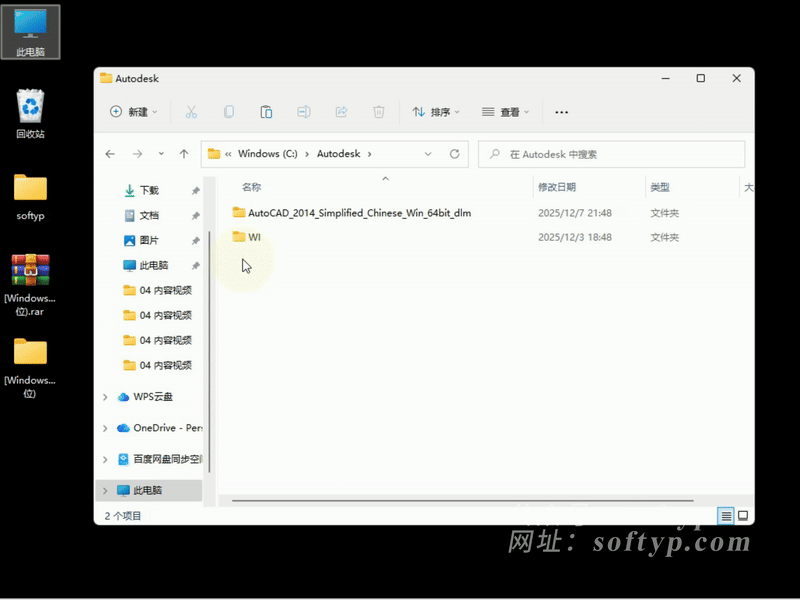Open the 查看 (View) dropdown
The width and height of the screenshot is (800, 600).
(506, 112)
